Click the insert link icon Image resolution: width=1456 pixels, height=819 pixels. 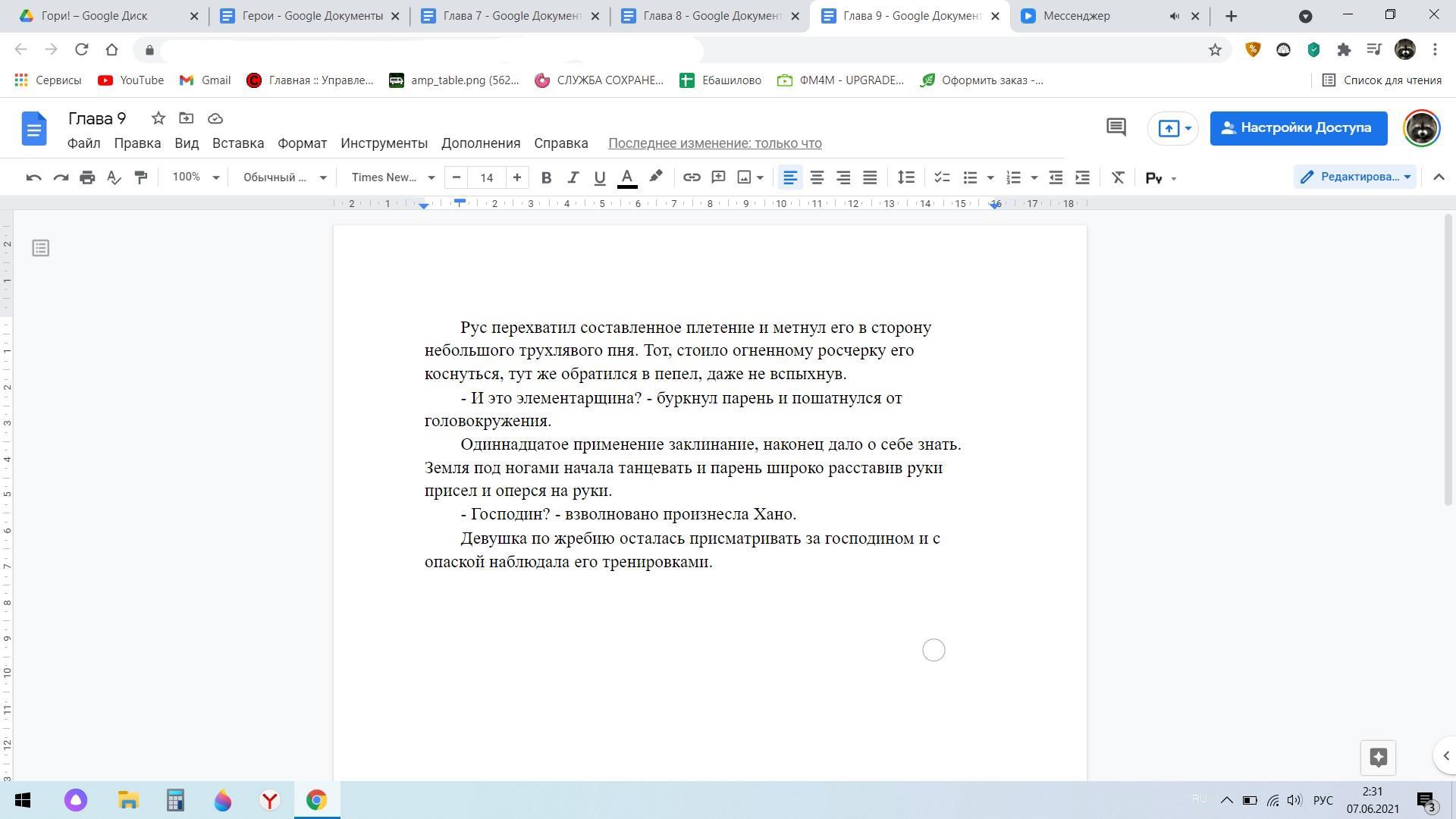pos(691,177)
